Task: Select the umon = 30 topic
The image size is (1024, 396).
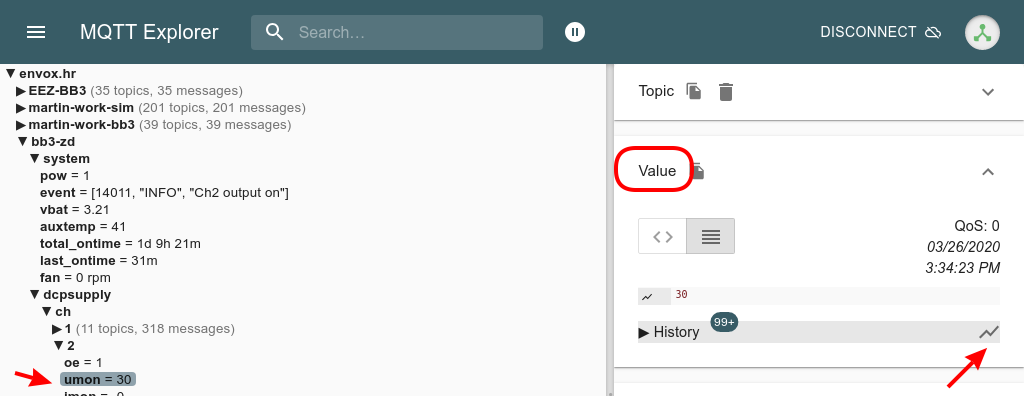Action: tap(98, 379)
